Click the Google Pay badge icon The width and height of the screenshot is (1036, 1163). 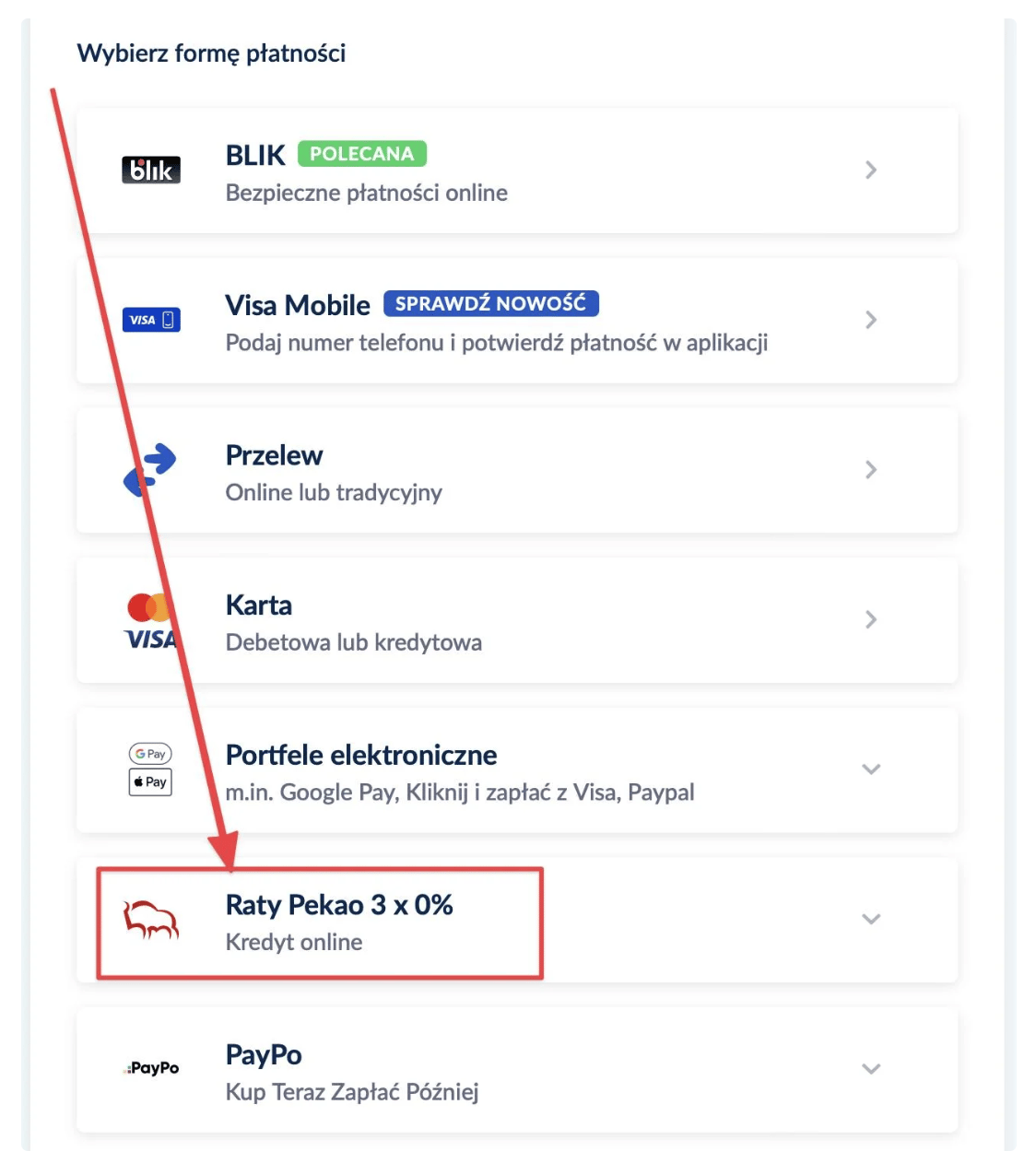click(x=150, y=754)
